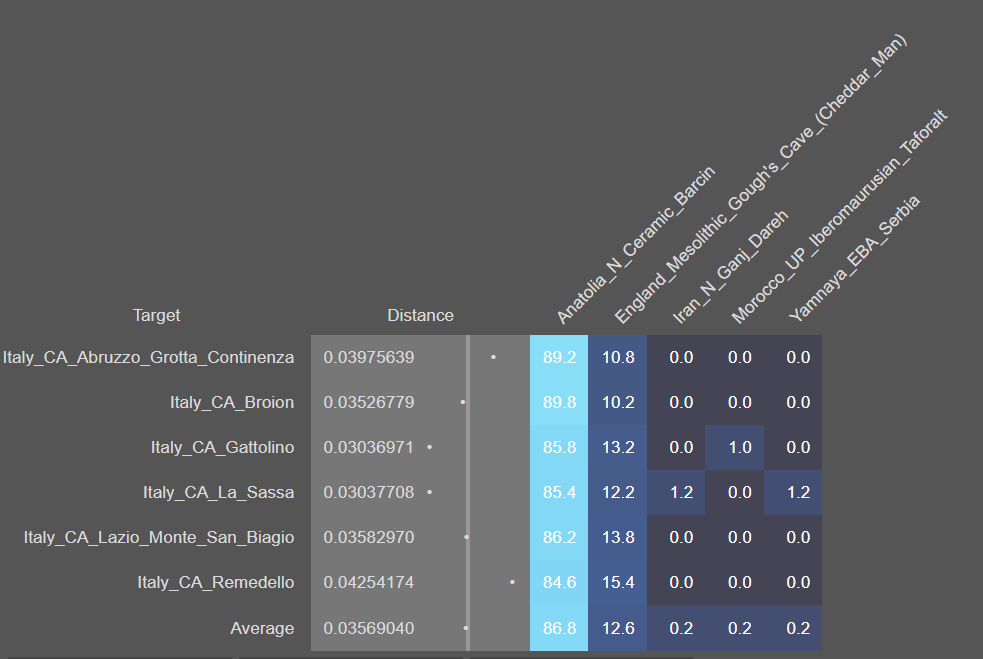Click the Iran_N_Ganj_Dareh column label

(x=730, y=267)
